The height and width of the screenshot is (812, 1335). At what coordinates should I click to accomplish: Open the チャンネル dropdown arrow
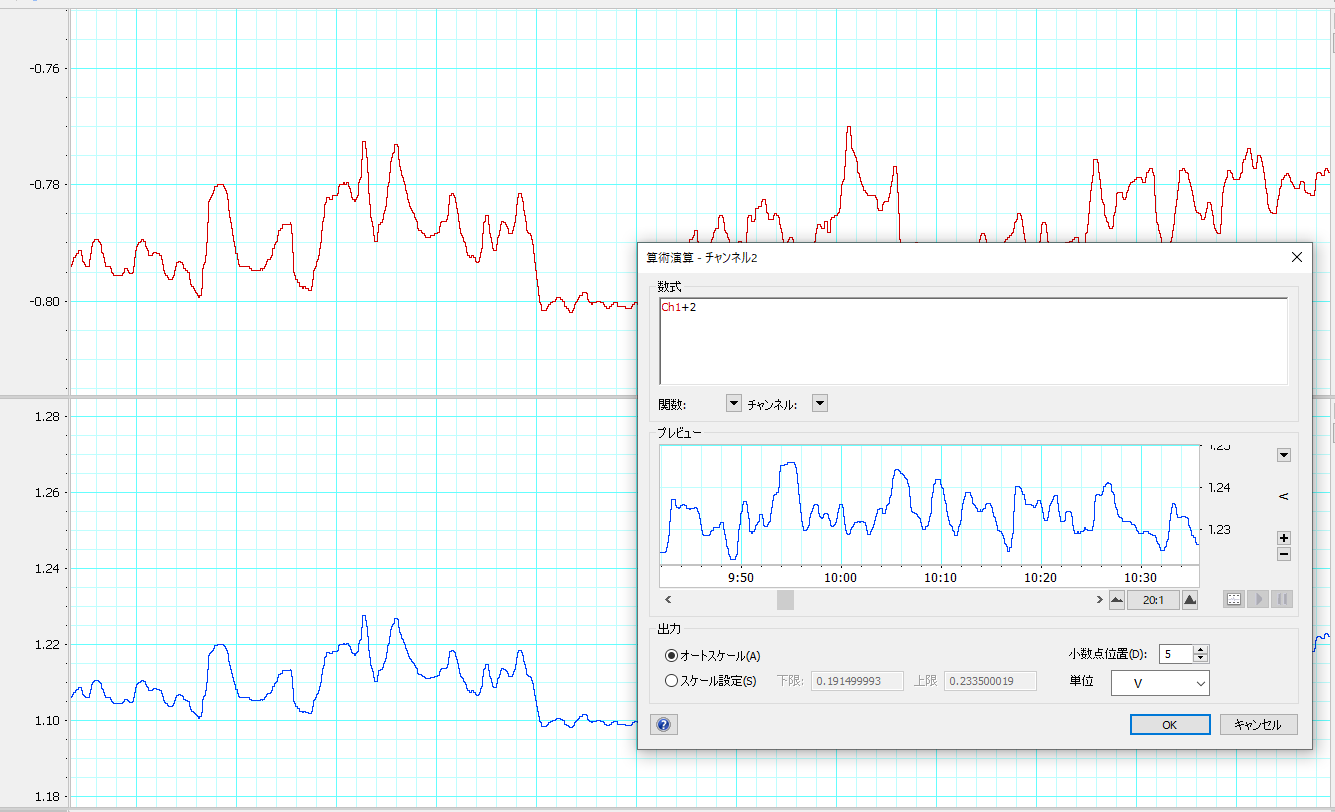pos(820,404)
